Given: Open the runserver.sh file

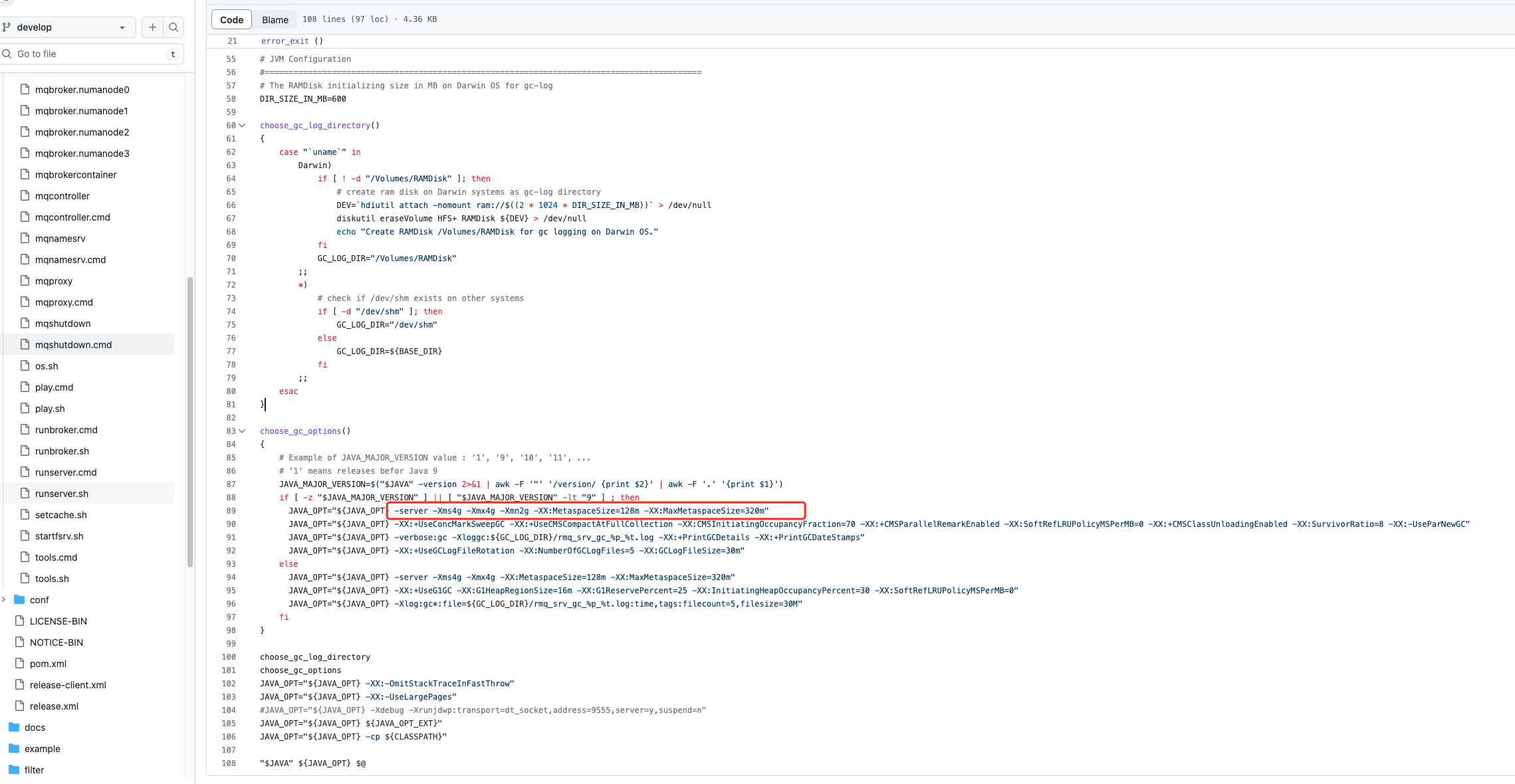Looking at the screenshot, I should (60, 494).
